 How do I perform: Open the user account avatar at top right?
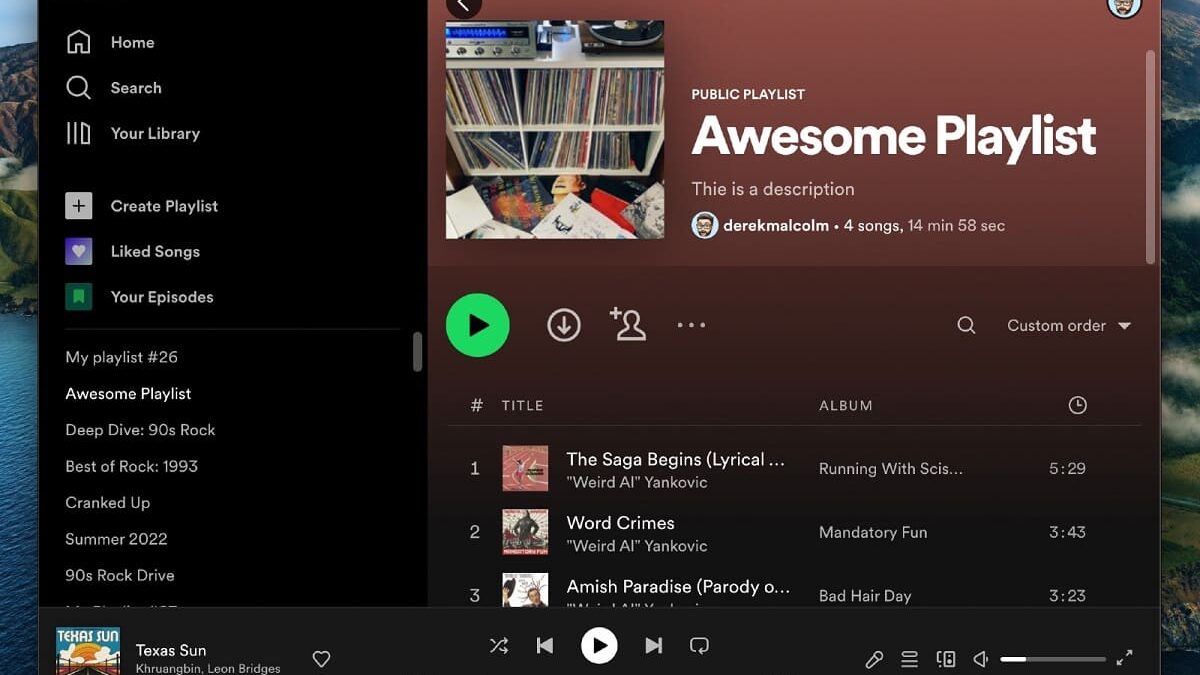point(1124,6)
